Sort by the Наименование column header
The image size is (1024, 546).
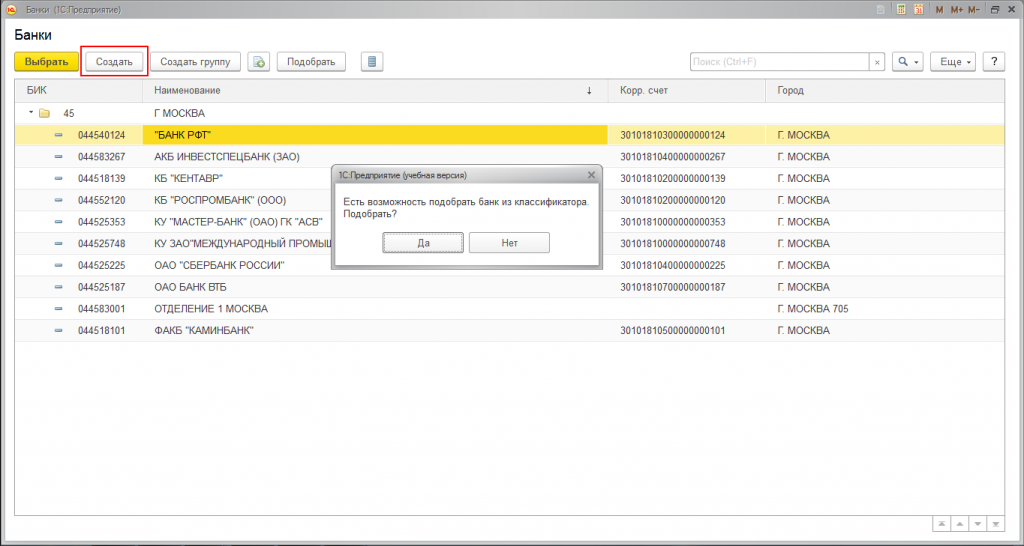point(375,90)
